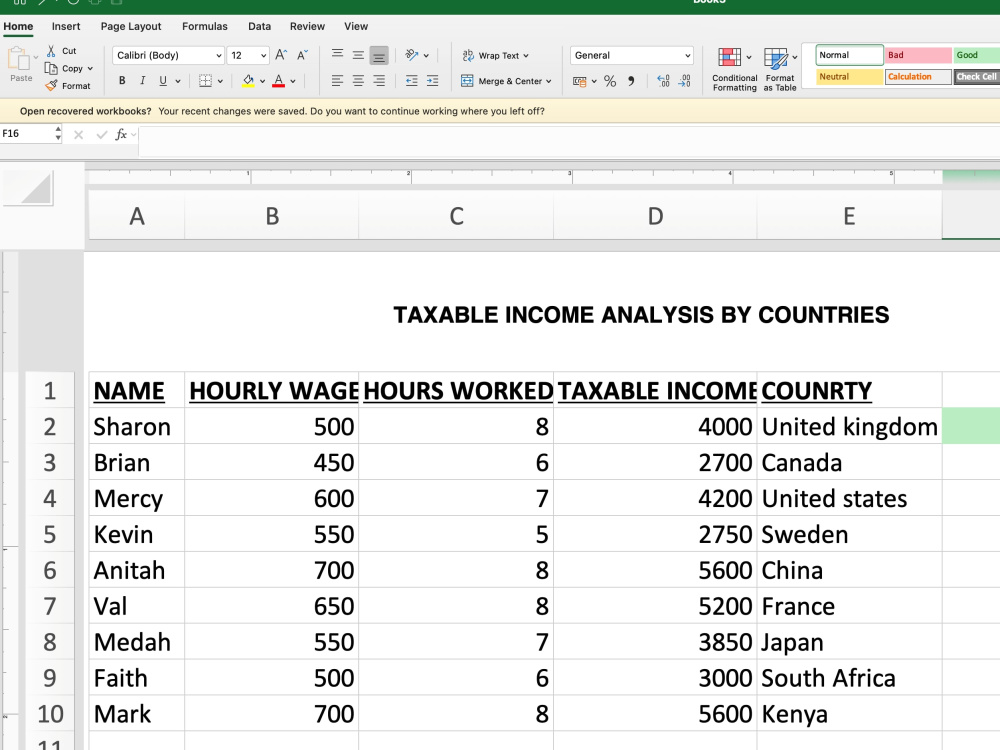
Task: Toggle Underline formatting
Action: (163, 81)
